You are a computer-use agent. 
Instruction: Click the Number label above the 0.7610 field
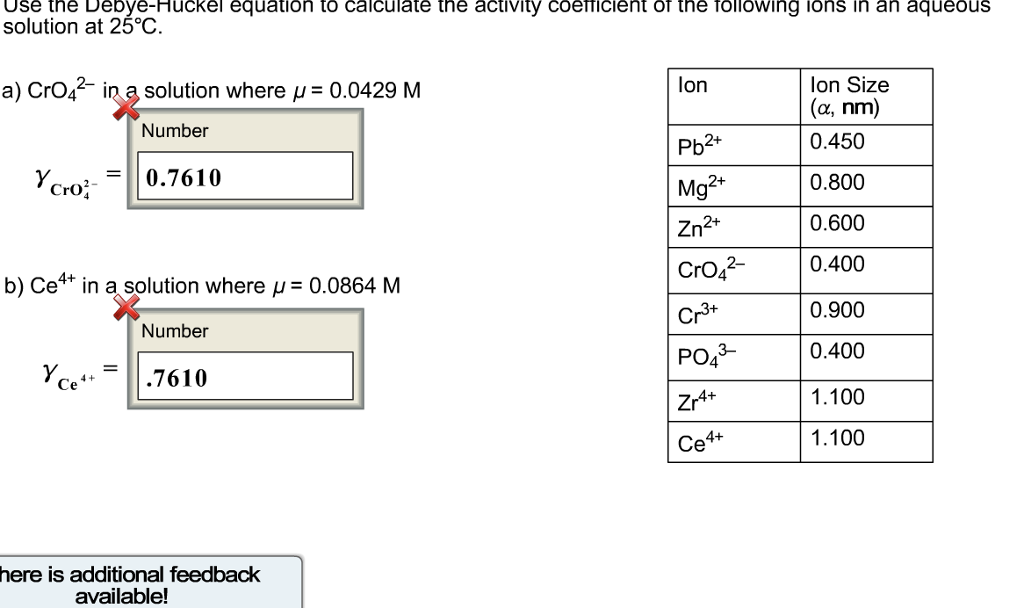pos(176,130)
